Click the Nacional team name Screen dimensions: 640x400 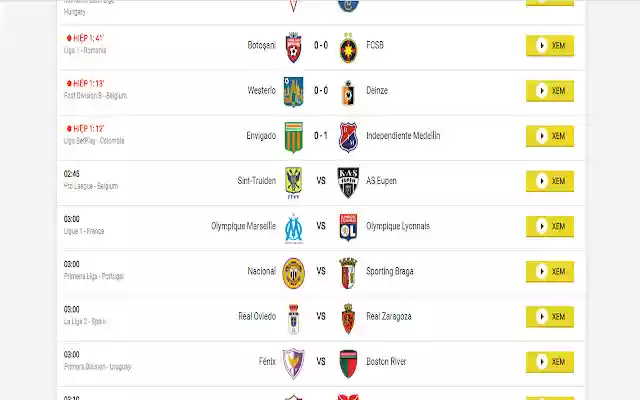261,271
